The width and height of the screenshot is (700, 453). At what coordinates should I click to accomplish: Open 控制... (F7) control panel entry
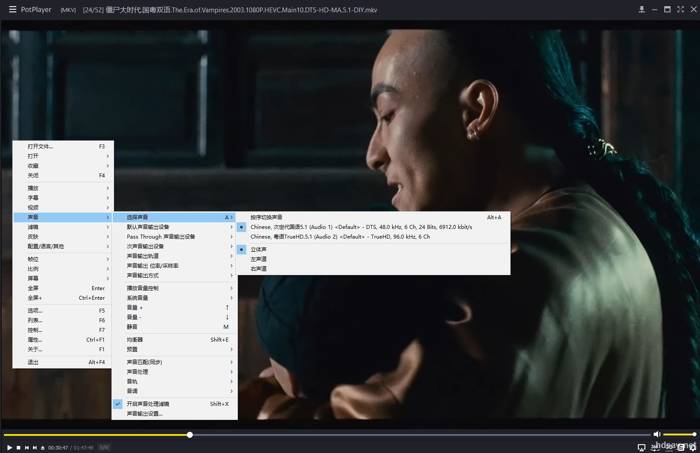(63, 330)
